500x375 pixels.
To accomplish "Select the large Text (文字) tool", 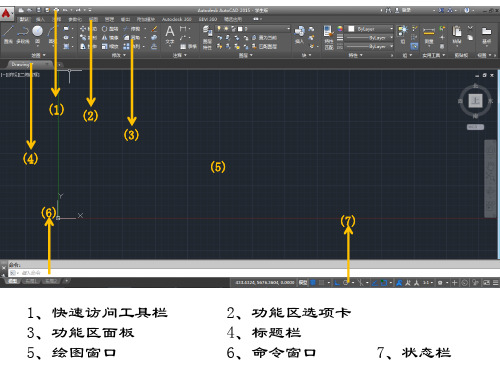I will [x=170, y=35].
